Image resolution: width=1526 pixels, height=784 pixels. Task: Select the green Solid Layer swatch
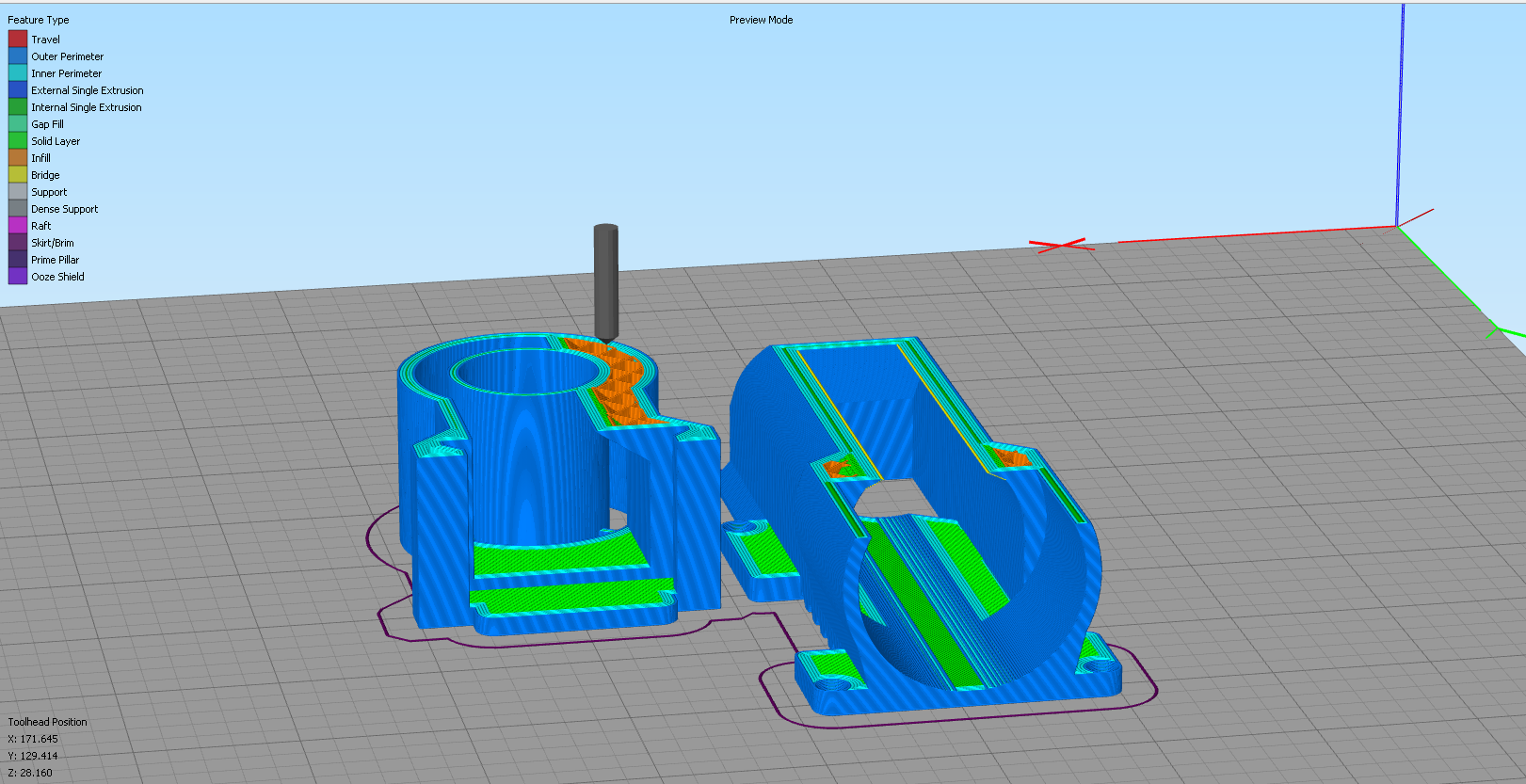[x=18, y=140]
